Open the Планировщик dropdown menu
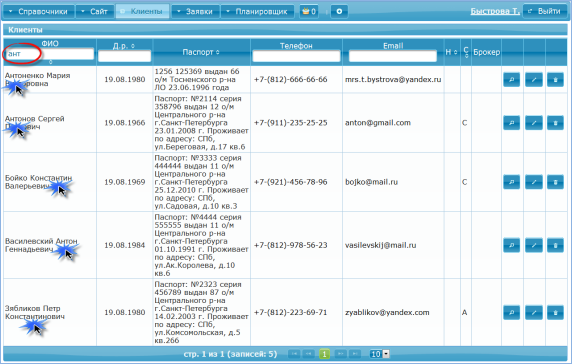 pos(258,11)
